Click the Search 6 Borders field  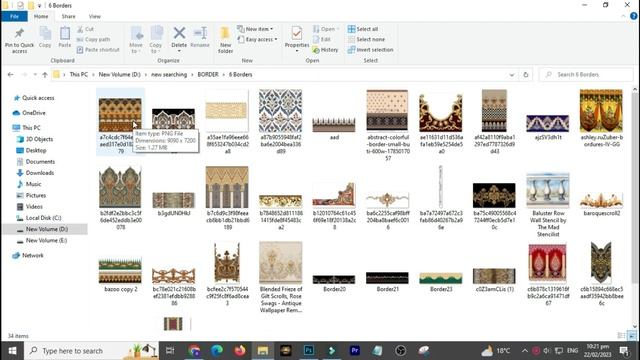[586, 75]
